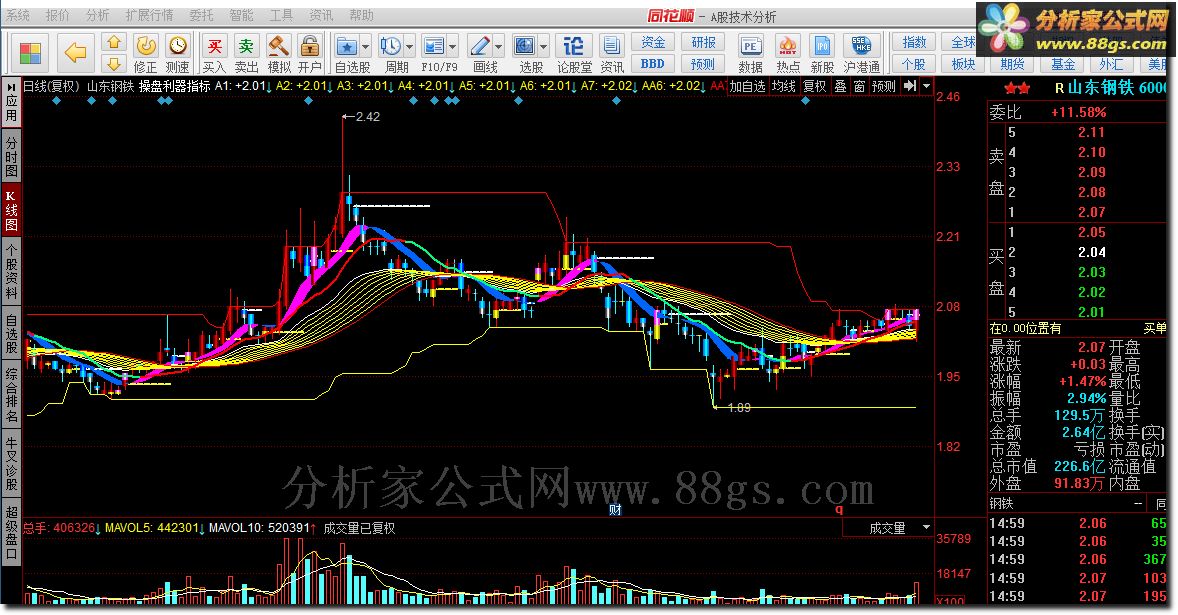The height and width of the screenshot is (615, 1178).
Task: Open the 扩展行情 menu
Action: tap(149, 15)
